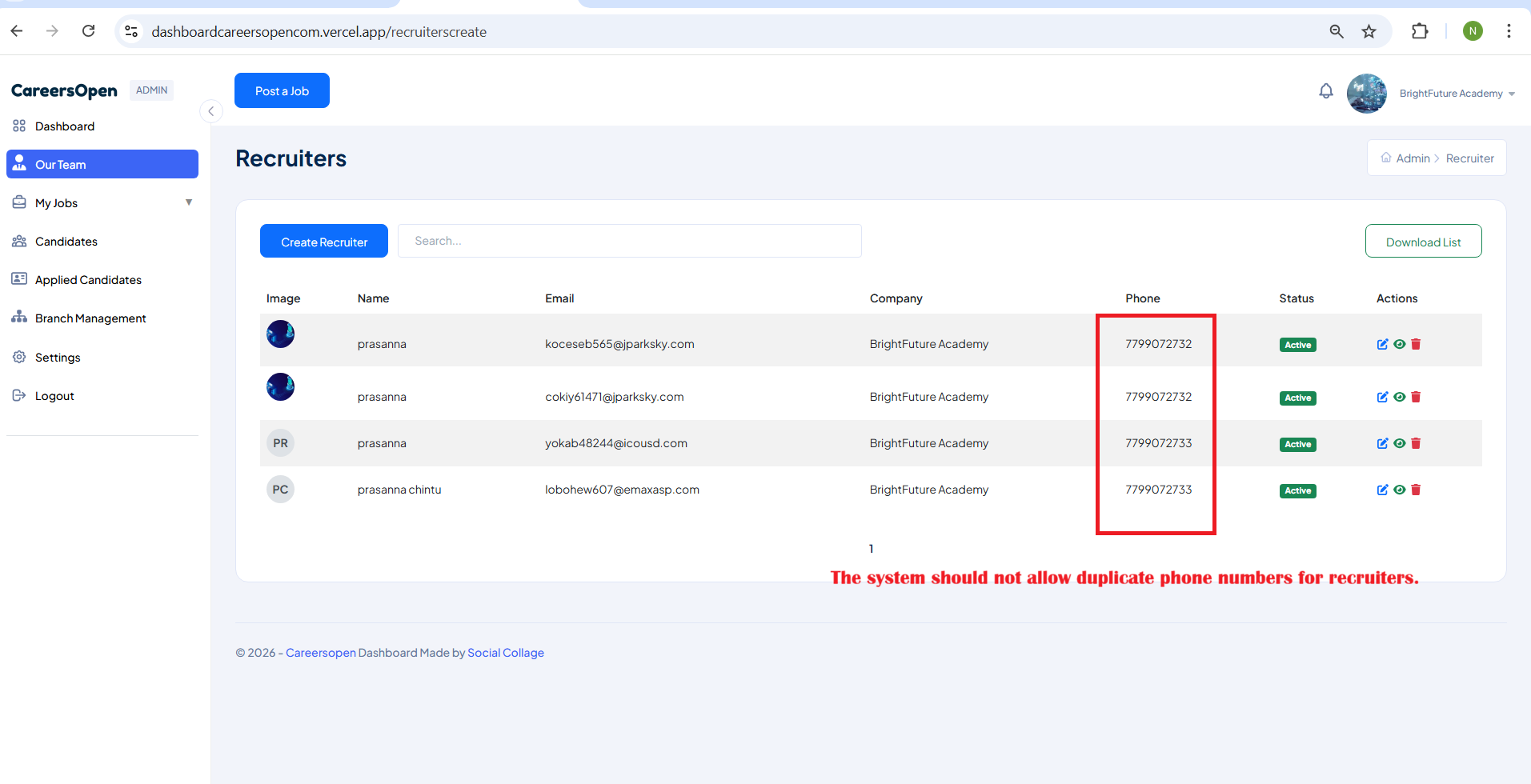Click eye icon for yokab48244 recruiter

(x=1399, y=443)
